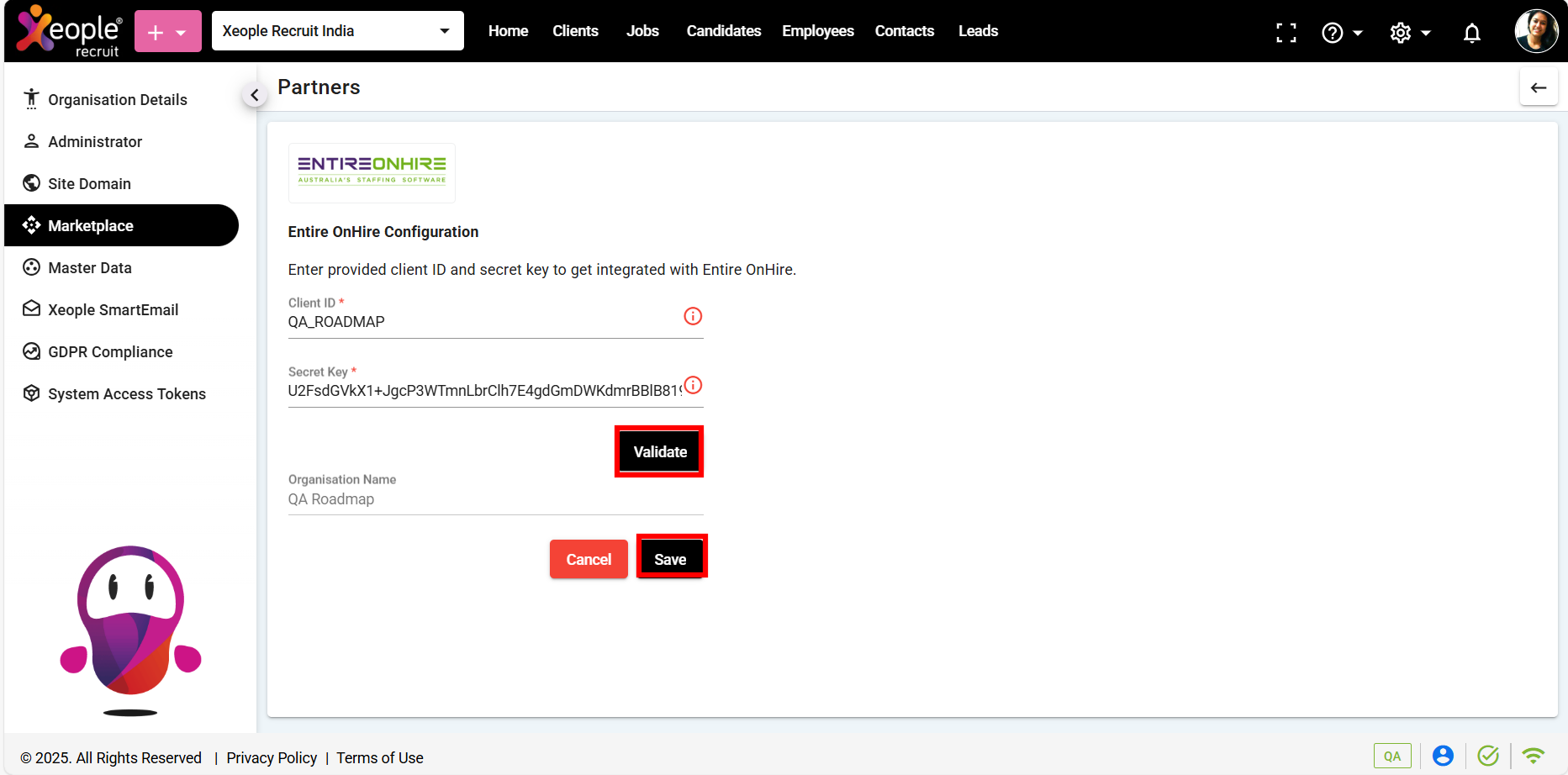Image resolution: width=1568 pixels, height=775 pixels.
Task: Click the wifi connection status icon
Action: [x=1534, y=756]
